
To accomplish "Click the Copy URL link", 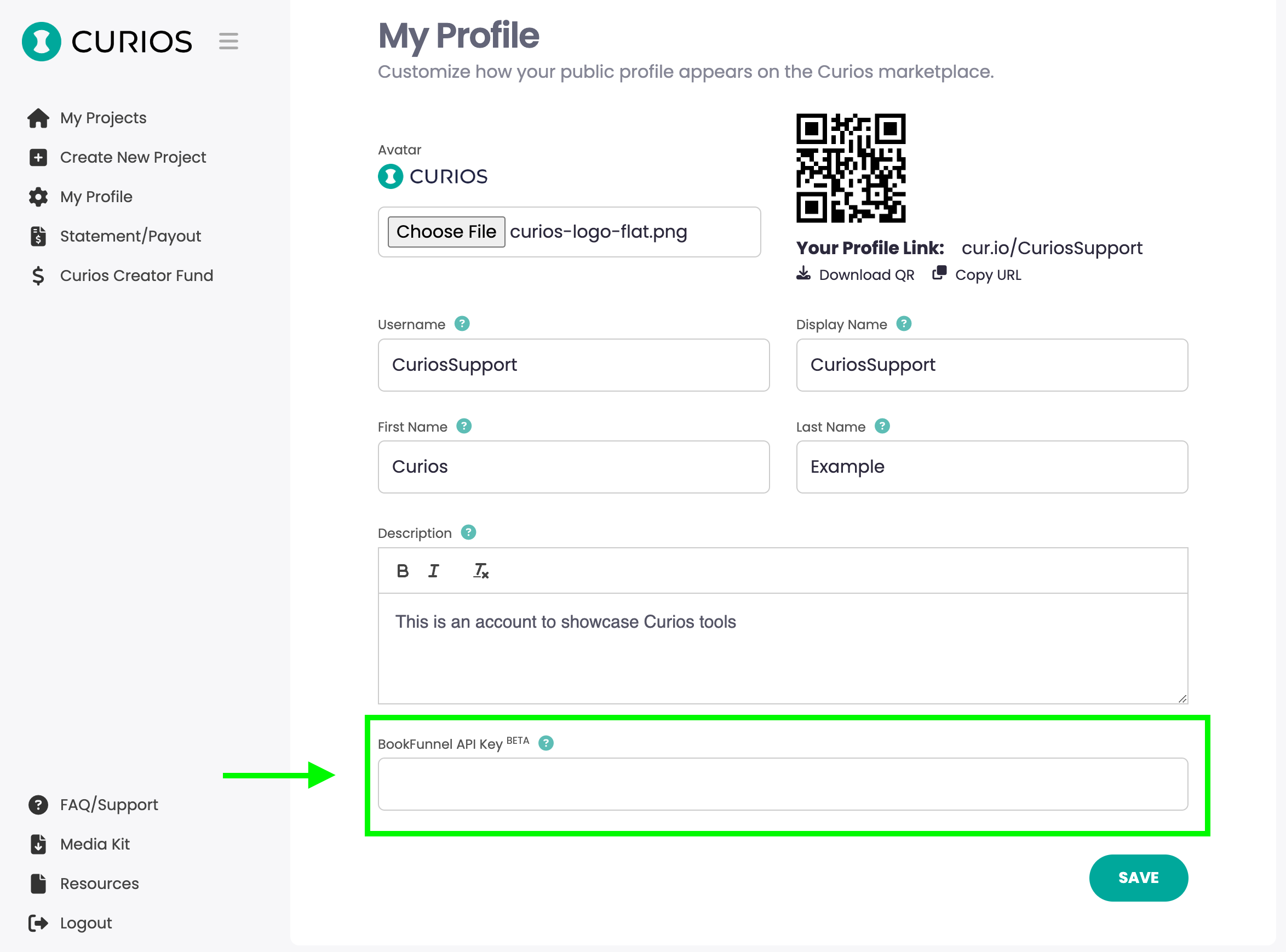I will (x=988, y=275).
